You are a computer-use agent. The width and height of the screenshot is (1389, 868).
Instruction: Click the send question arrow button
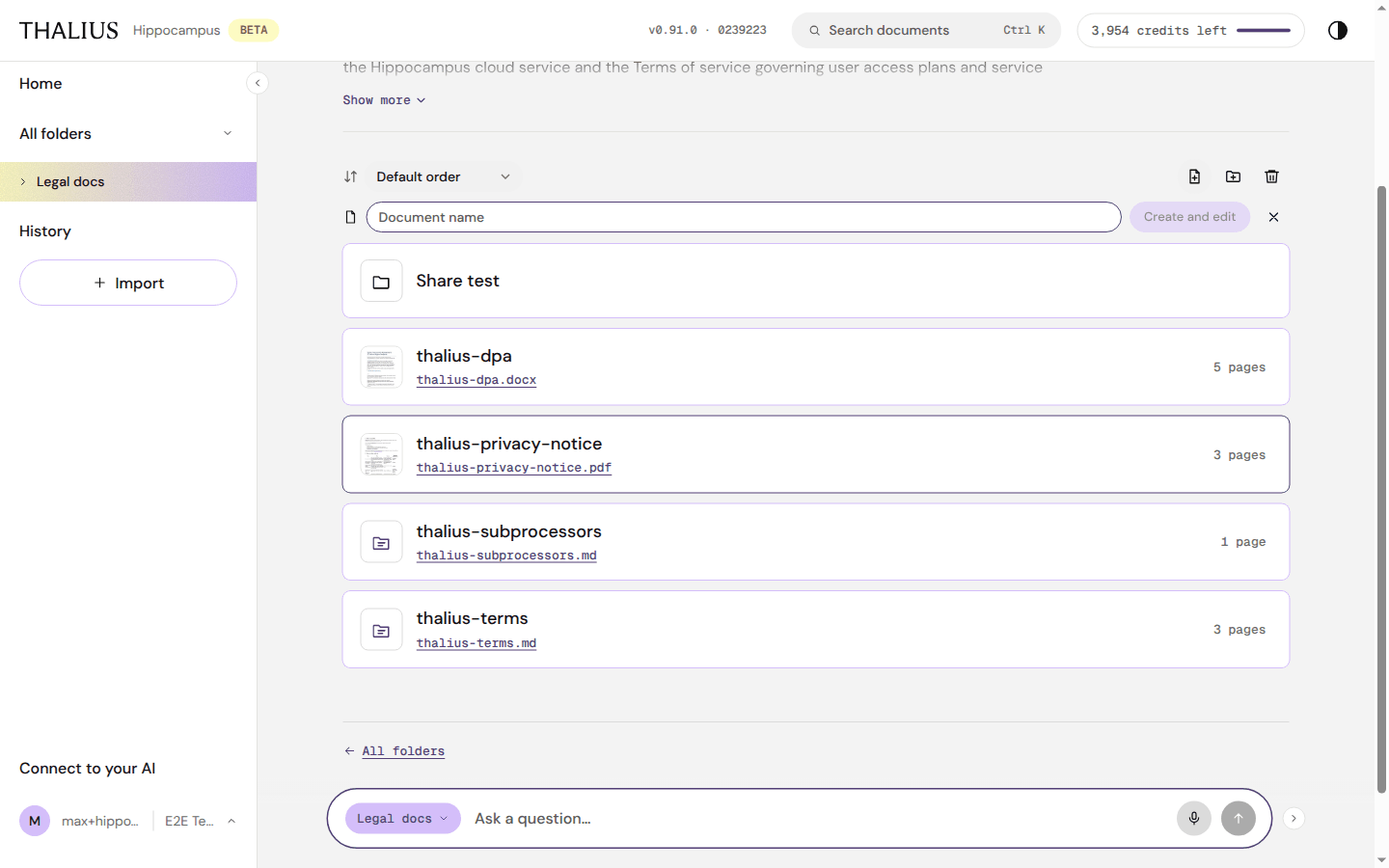click(1239, 818)
